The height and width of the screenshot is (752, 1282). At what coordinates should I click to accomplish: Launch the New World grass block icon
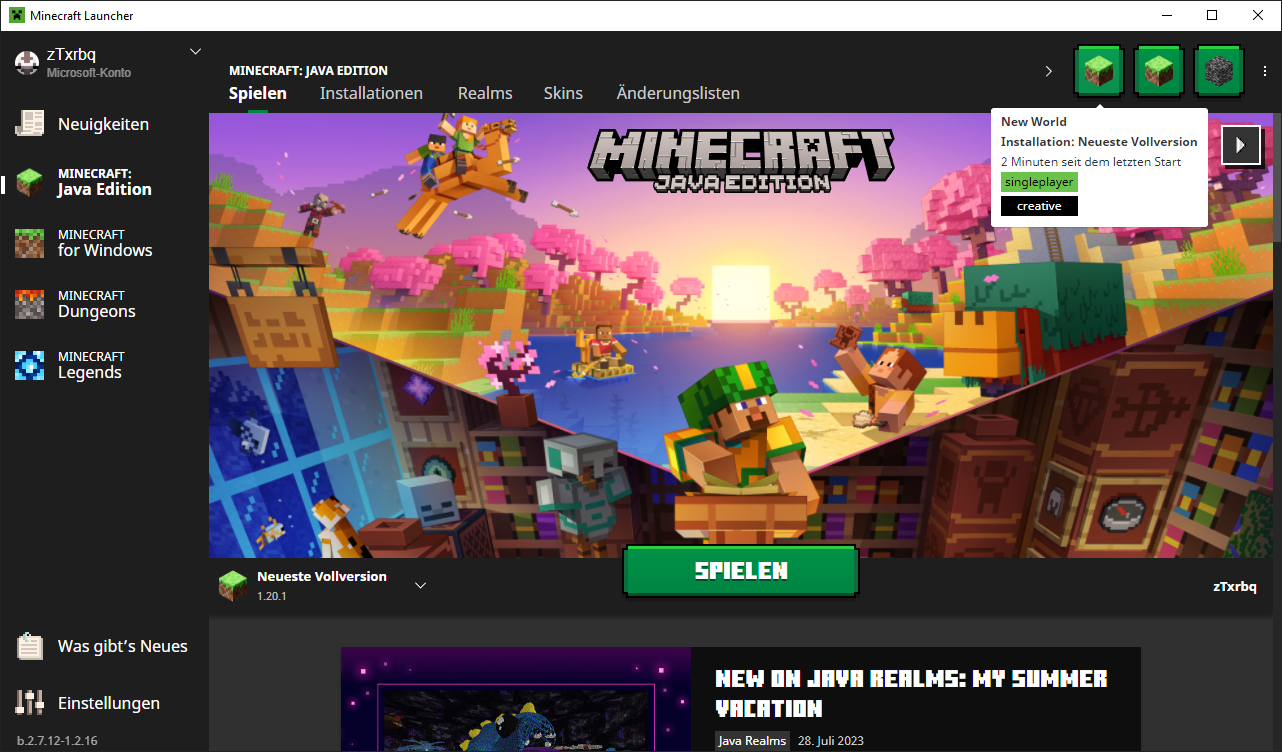click(1099, 71)
